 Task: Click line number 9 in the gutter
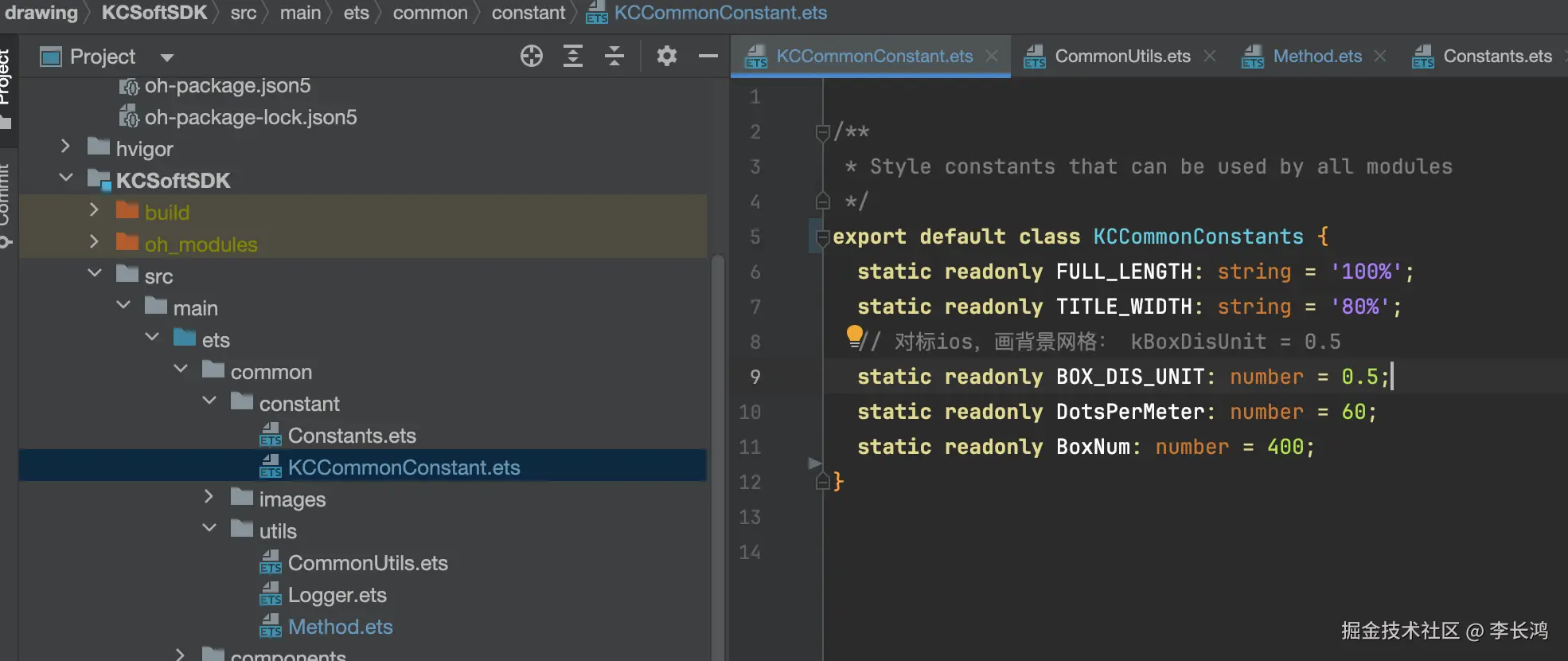point(755,377)
